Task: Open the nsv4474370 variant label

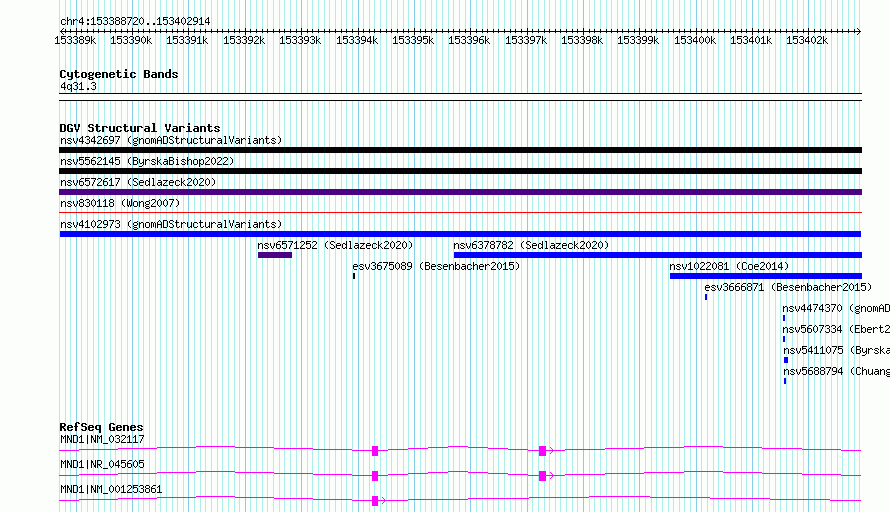Action: pyautogui.click(x=836, y=308)
